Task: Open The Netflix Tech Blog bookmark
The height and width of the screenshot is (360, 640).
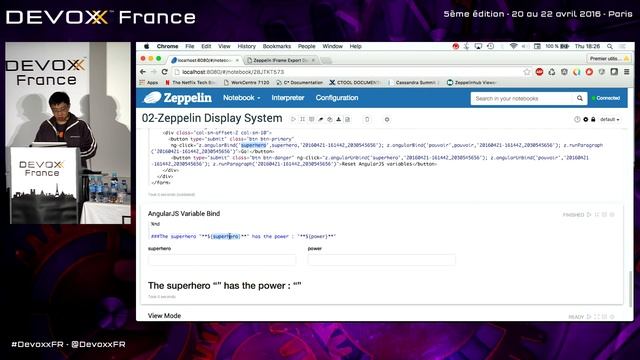Action: point(191,82)
